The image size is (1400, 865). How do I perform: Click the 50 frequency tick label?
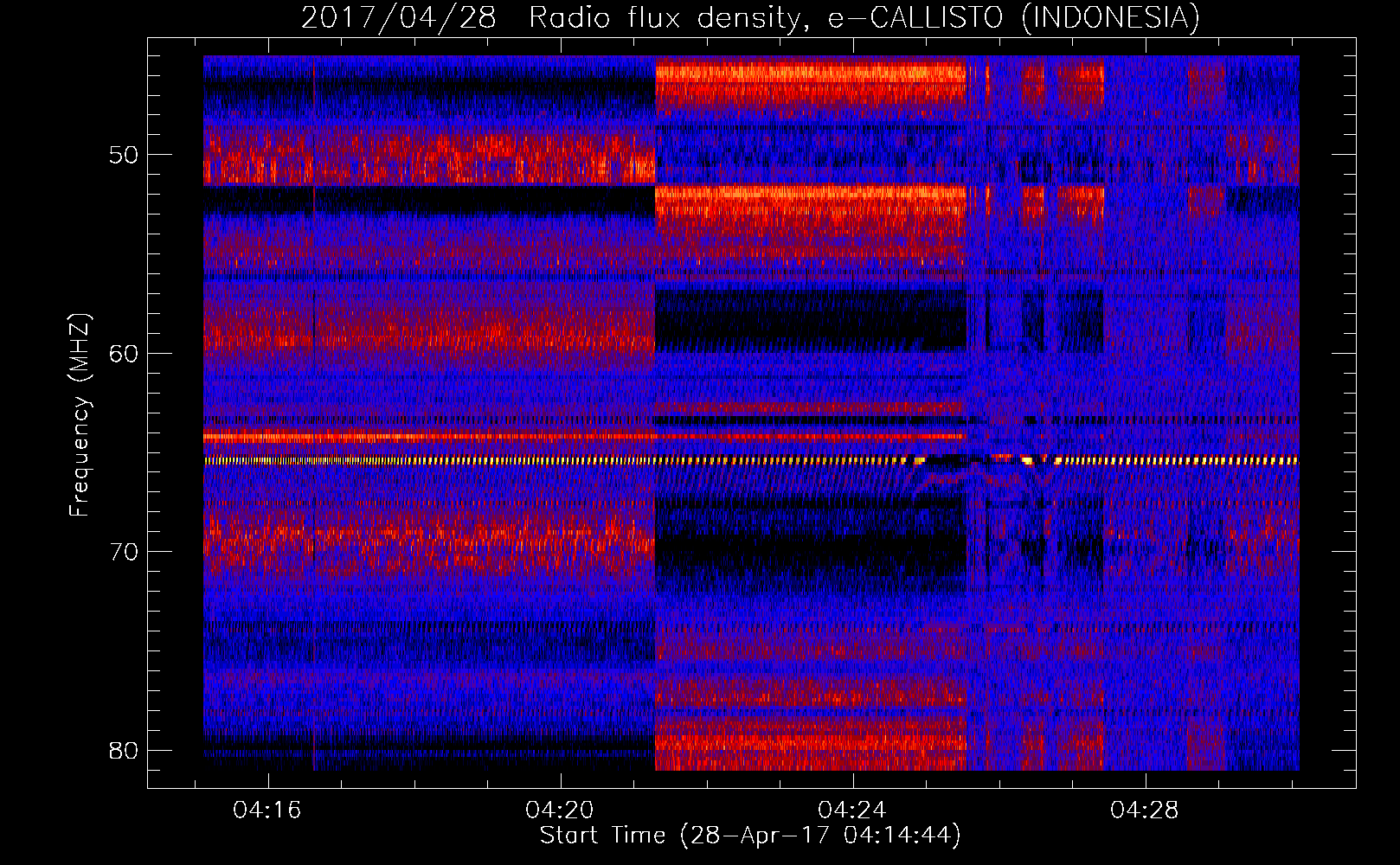click(x=124, y=156)
